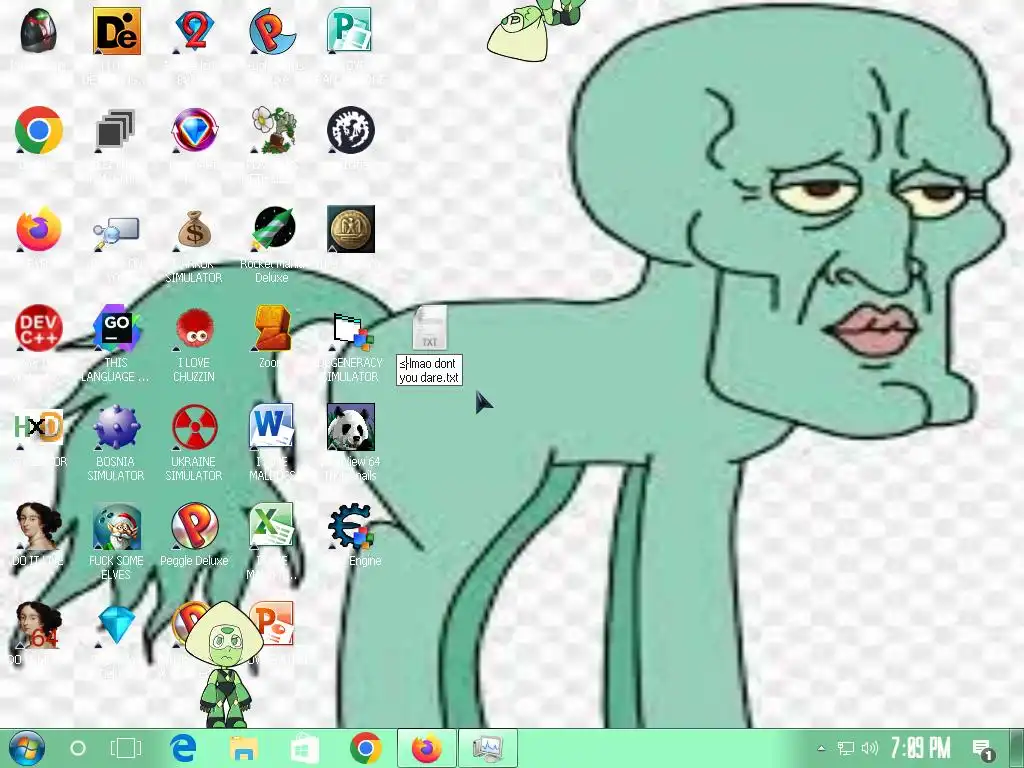Open the PowerPoint desktop shortcut
Image resolution: width=1024 pixels, height=768 pixels.
(x=273, y=624)
